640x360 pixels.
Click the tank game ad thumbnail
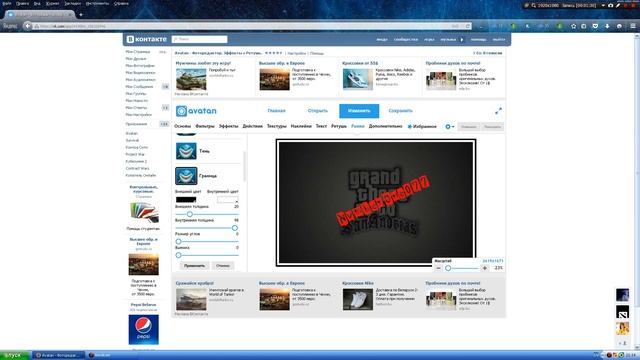pos(191,79)
